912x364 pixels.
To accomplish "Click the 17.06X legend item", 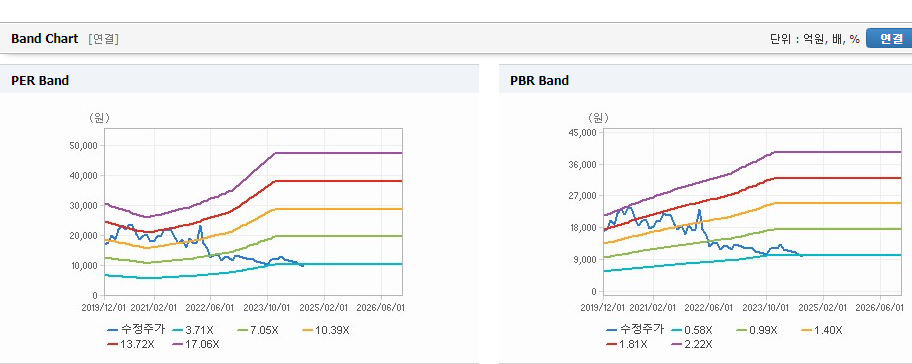I will coord(195,344).
